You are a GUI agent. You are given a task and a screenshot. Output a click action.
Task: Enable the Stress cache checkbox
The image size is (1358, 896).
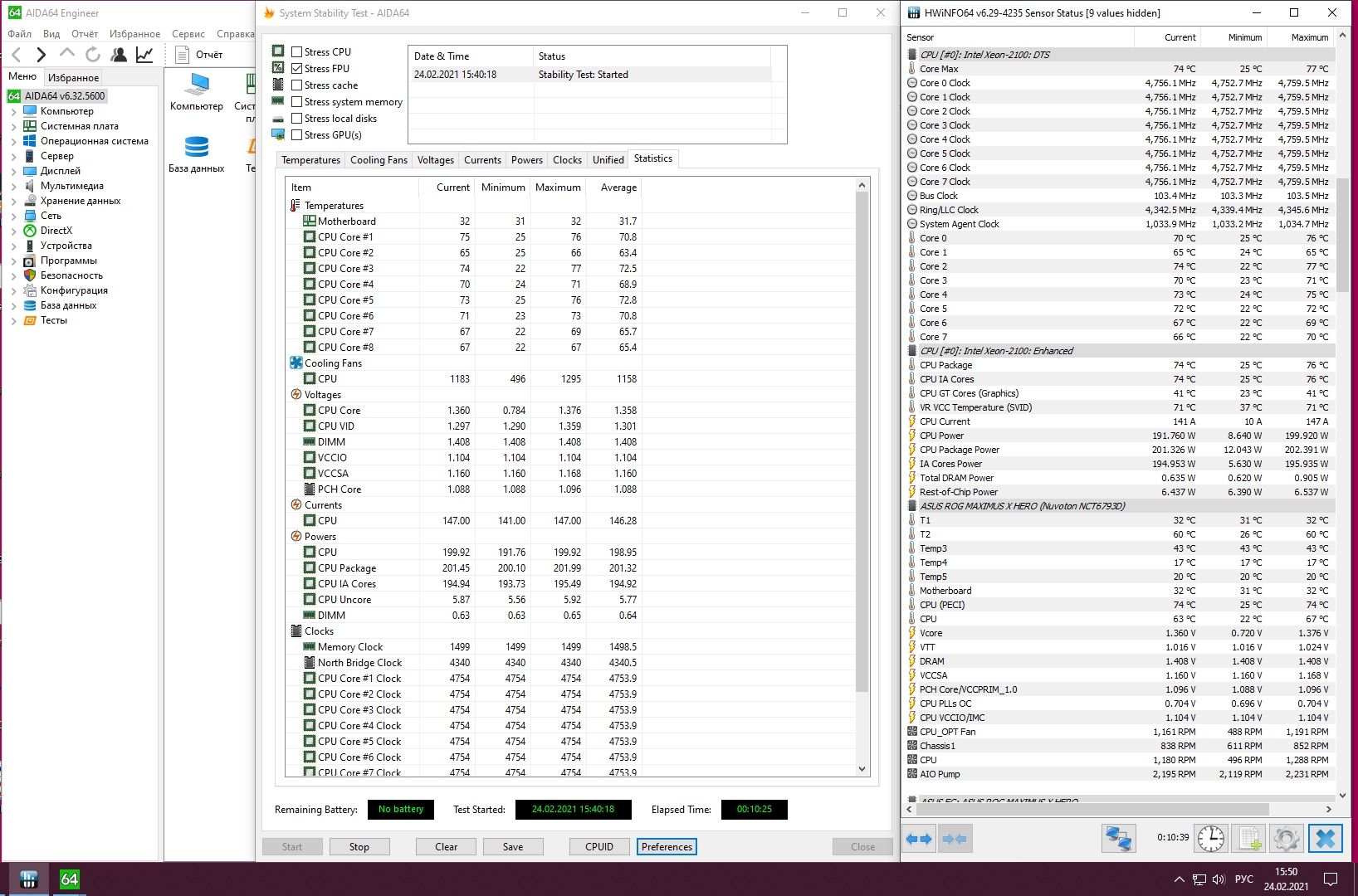click(x=296, y=85)
